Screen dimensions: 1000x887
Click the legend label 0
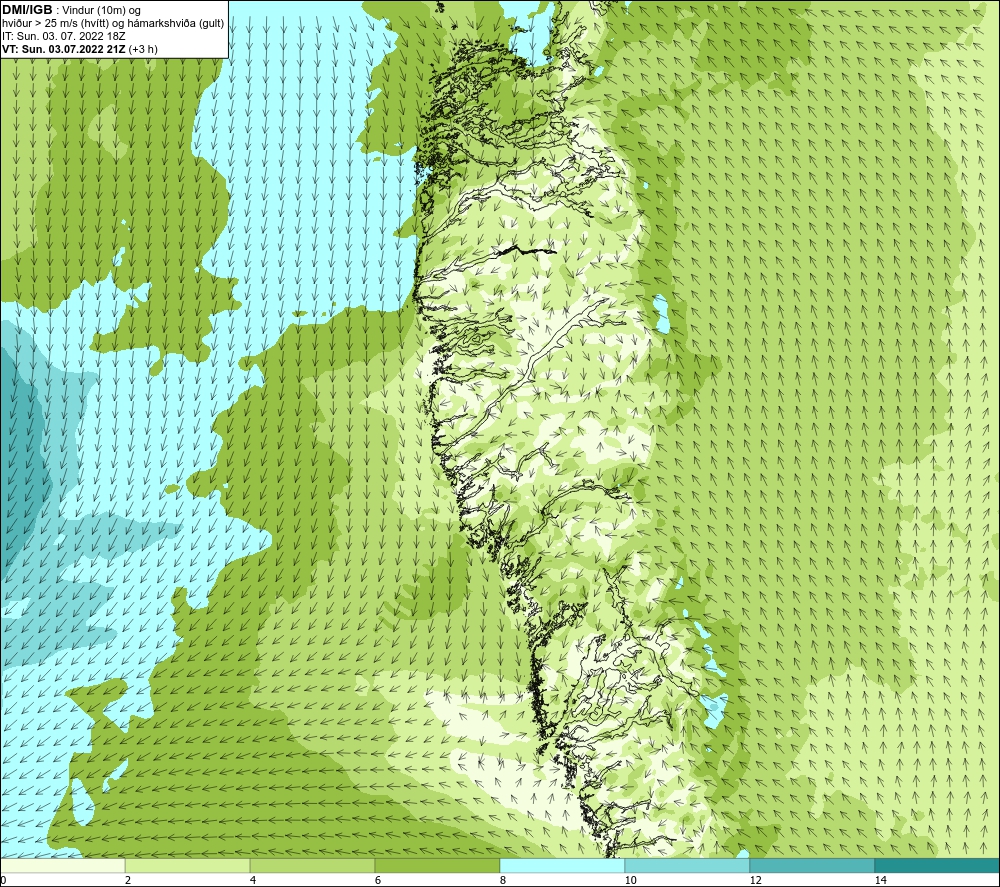tap(3, 880)
